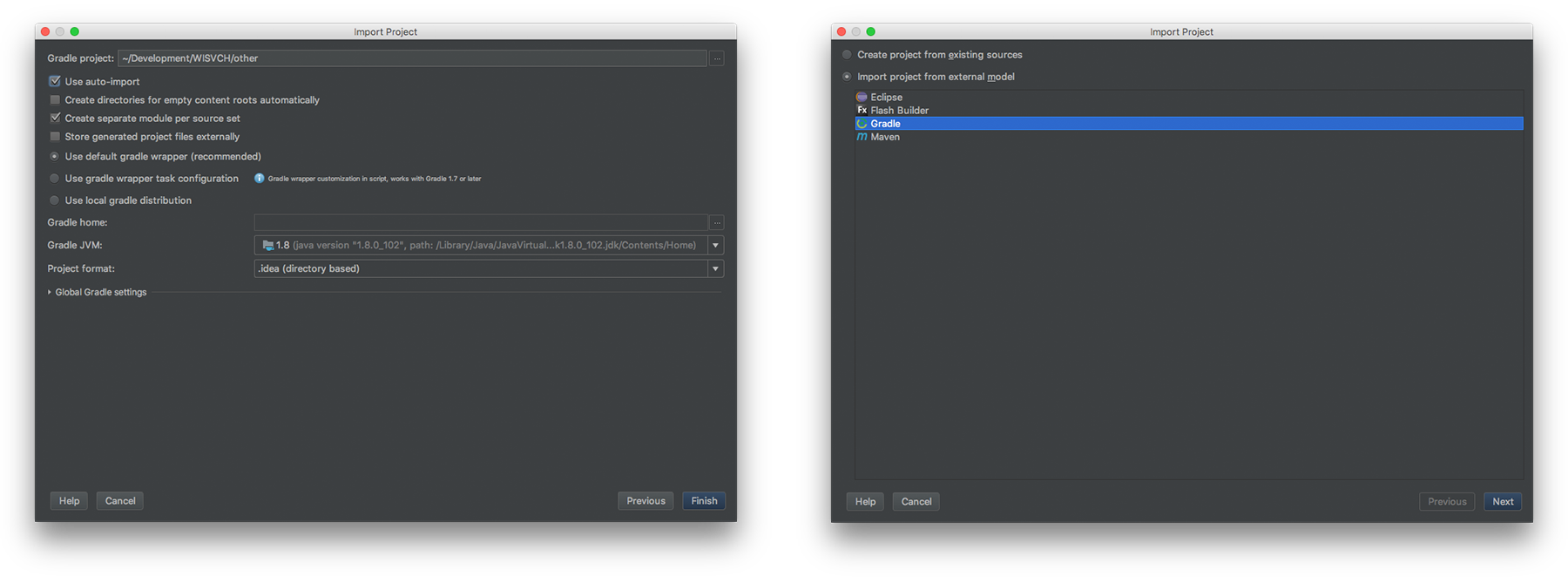Toggle the Use auto-import checkbox
The width and height of the screenshot is (1568, 583).
55,81
